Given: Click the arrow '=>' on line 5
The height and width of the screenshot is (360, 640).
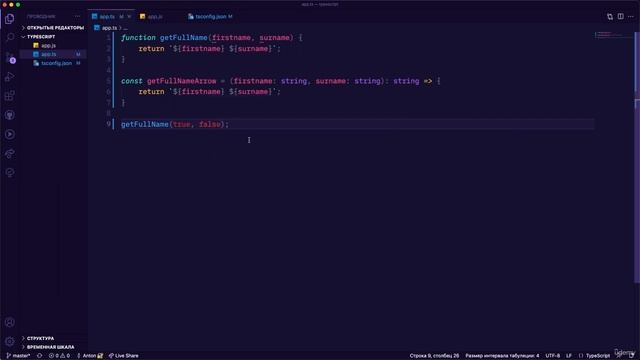Looking at the screenshot, I should [x=428, y=81].
